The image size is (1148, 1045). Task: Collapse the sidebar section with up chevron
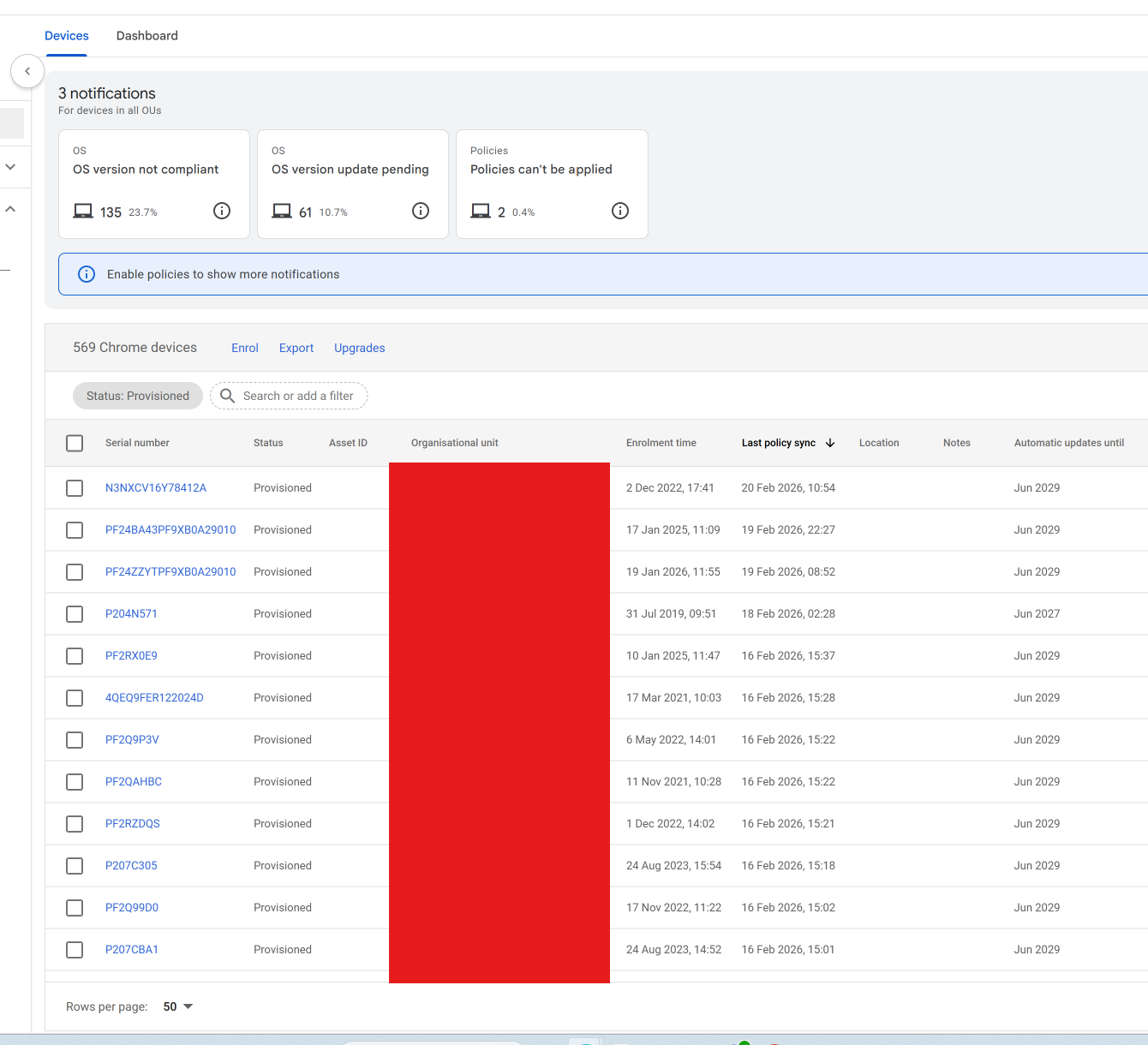pos(11,209)
